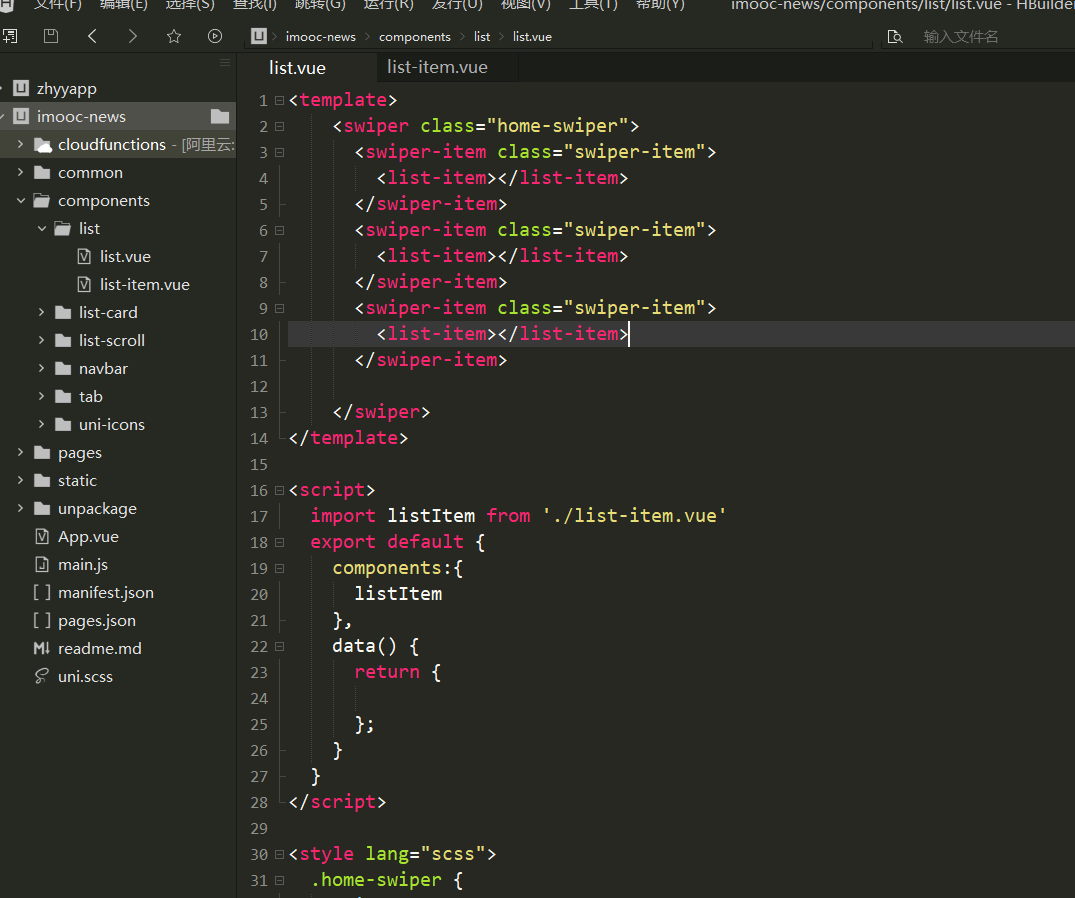The image size is (1075, 898).
Task: Toggle code fold at line 2 swiper
Action: 280,127
